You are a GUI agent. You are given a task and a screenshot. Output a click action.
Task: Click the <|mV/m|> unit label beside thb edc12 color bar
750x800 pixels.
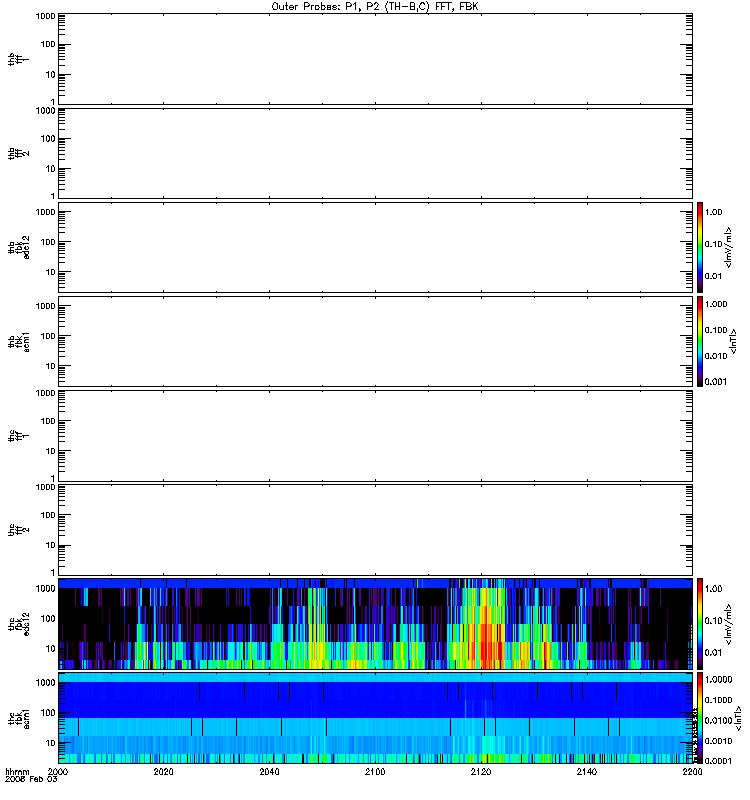(x=729, y=247)
